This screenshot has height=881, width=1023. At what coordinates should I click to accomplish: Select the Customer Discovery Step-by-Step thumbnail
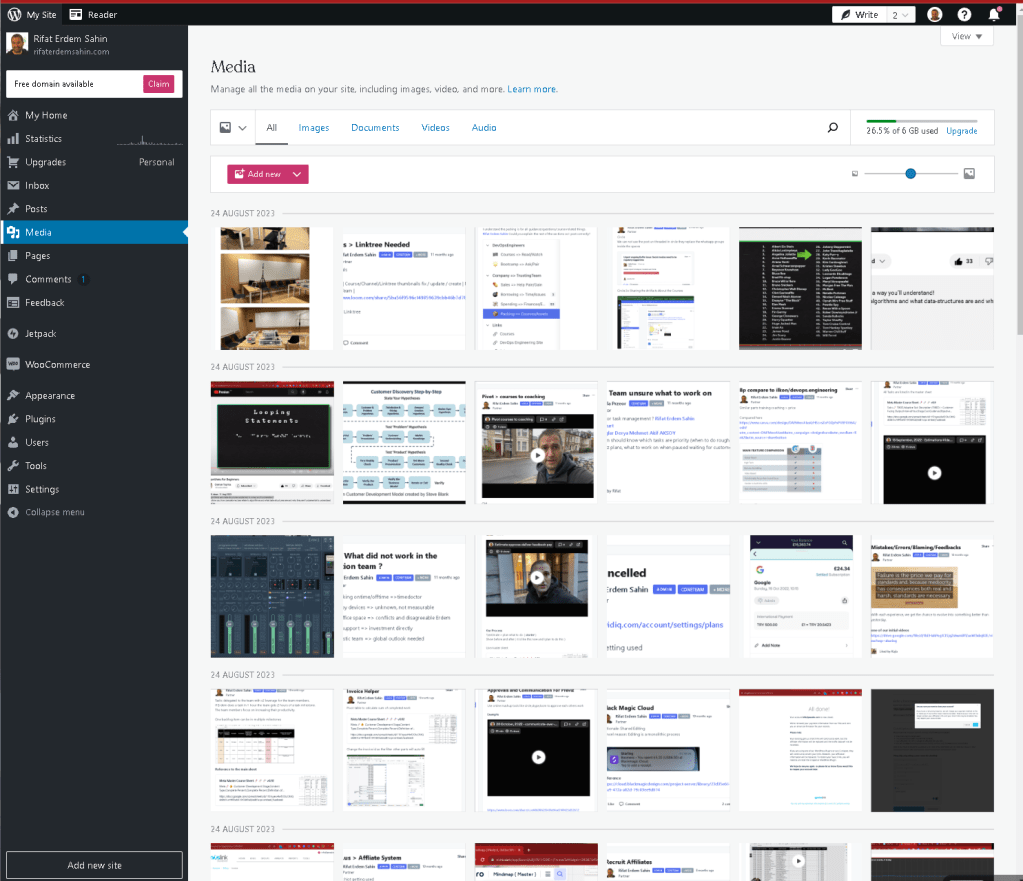[405, 442]
